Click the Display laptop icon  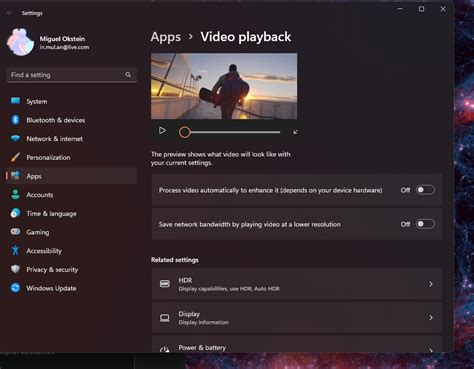(165, 318)
